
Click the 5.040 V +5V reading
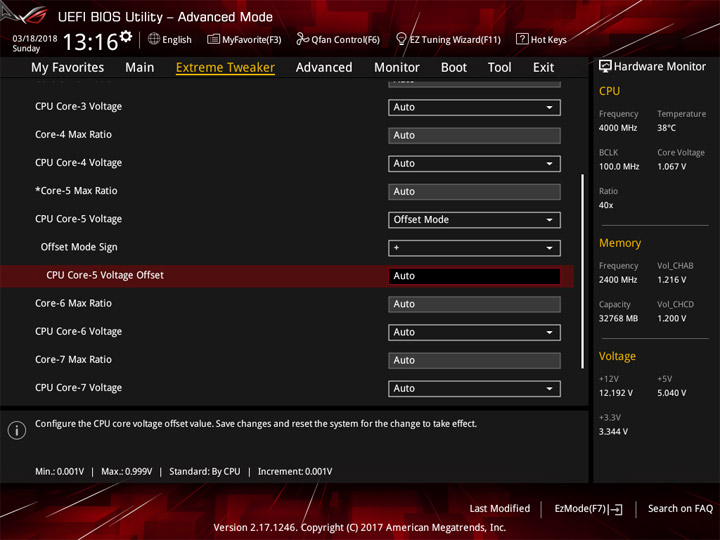672,394
